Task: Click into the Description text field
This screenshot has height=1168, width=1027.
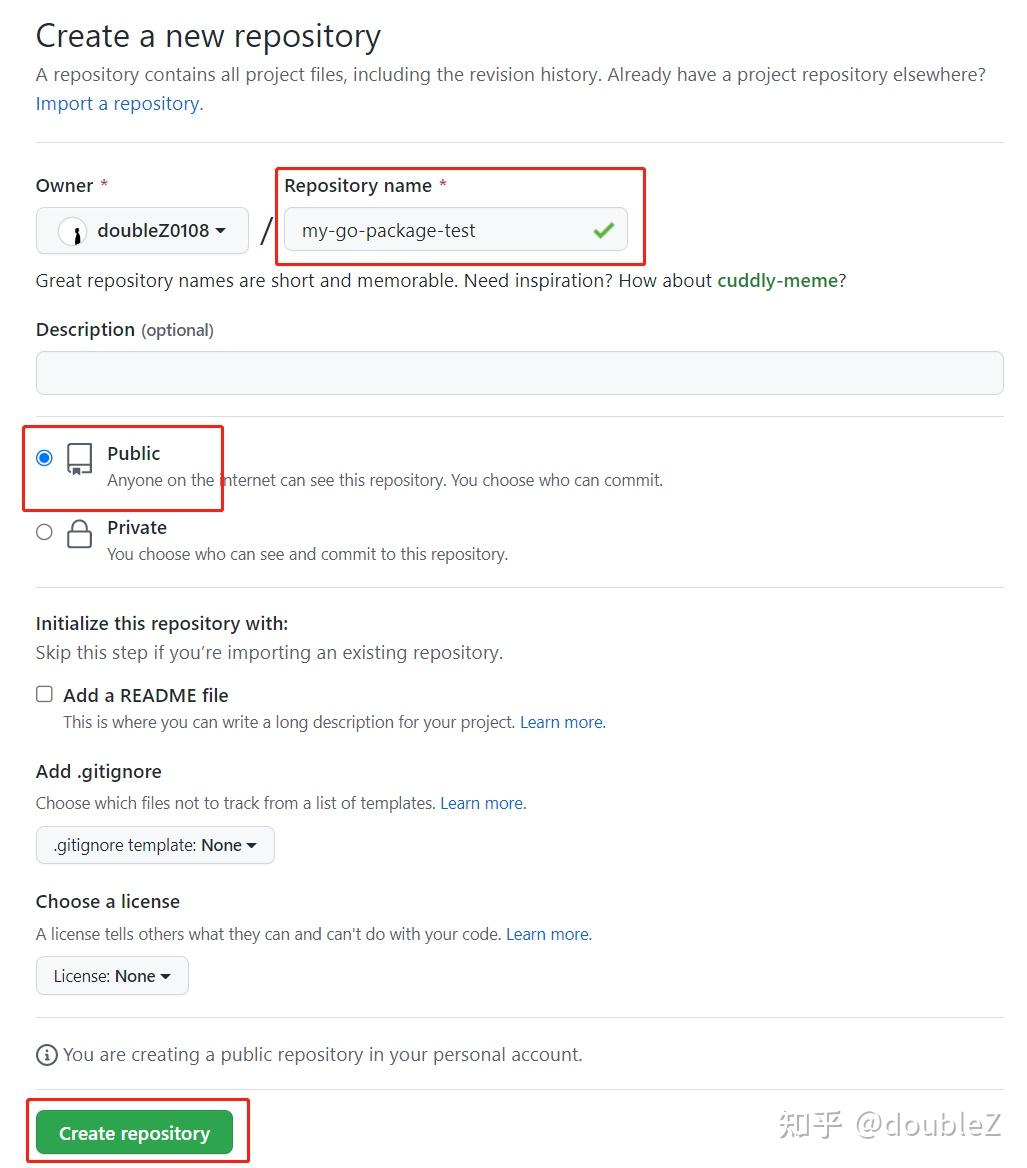Action: click(x=519, y=373)
